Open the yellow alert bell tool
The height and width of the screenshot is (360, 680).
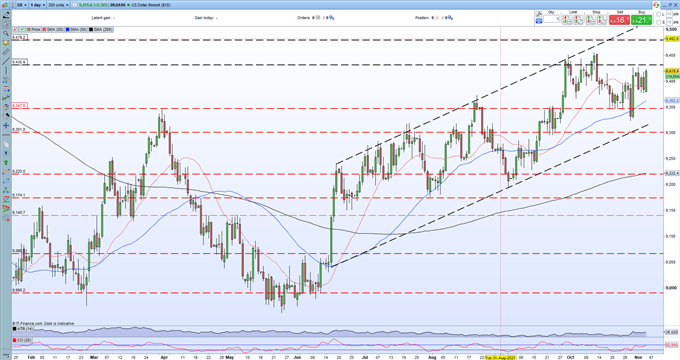(x=6, y=43)
